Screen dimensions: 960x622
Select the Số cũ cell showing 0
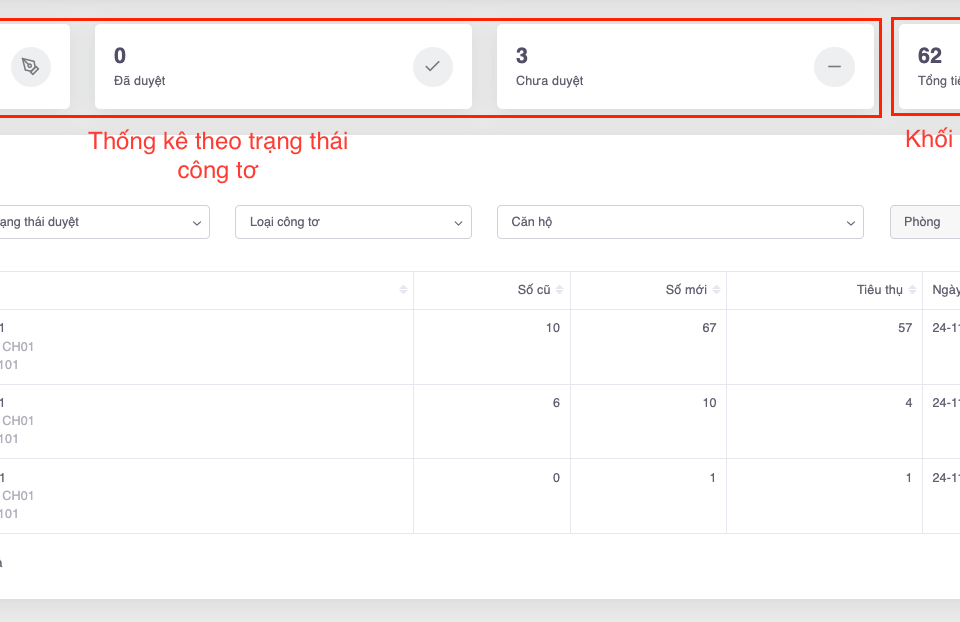click(555, 478)
